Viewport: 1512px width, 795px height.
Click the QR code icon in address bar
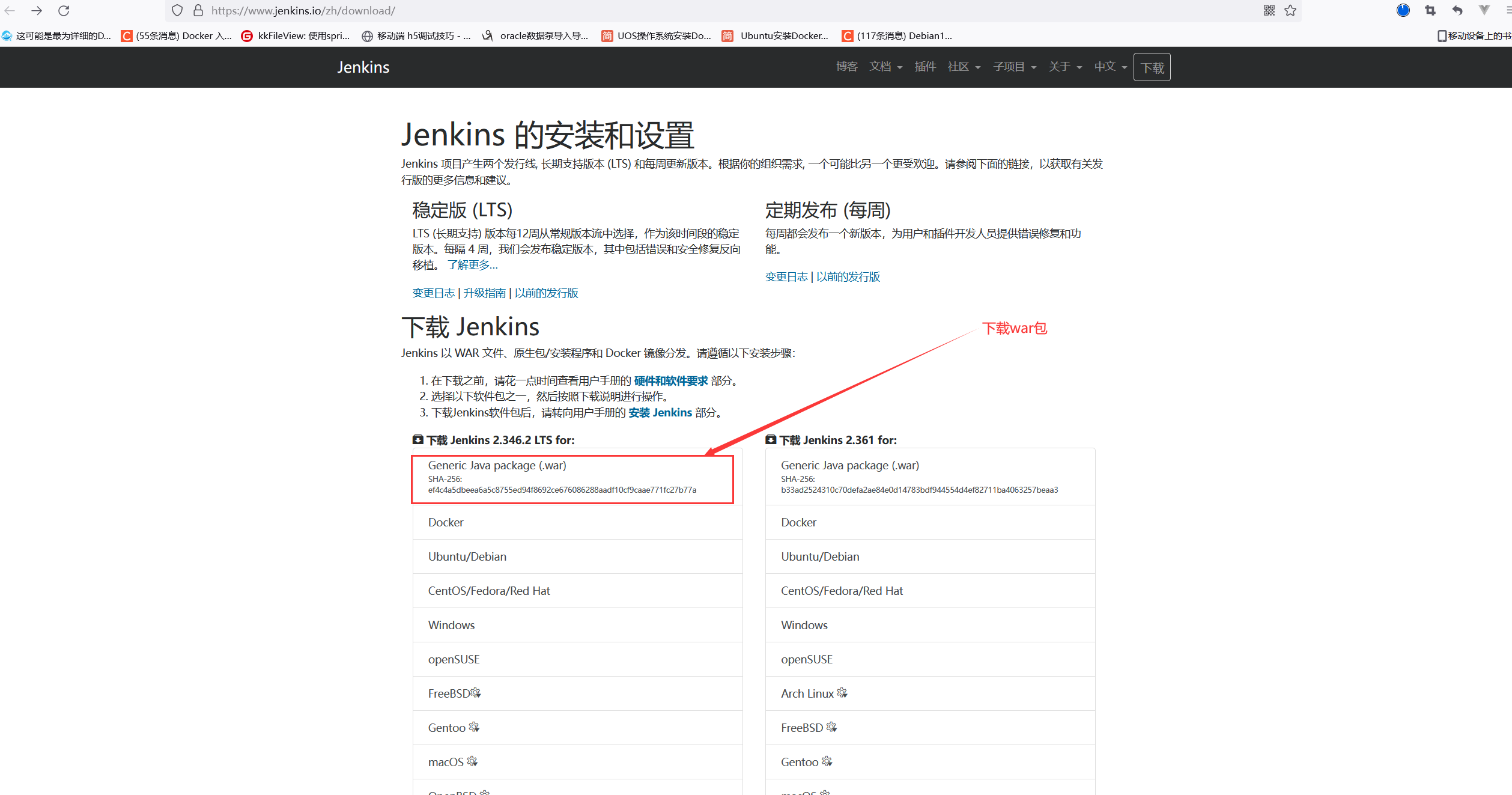point(1269,11)
